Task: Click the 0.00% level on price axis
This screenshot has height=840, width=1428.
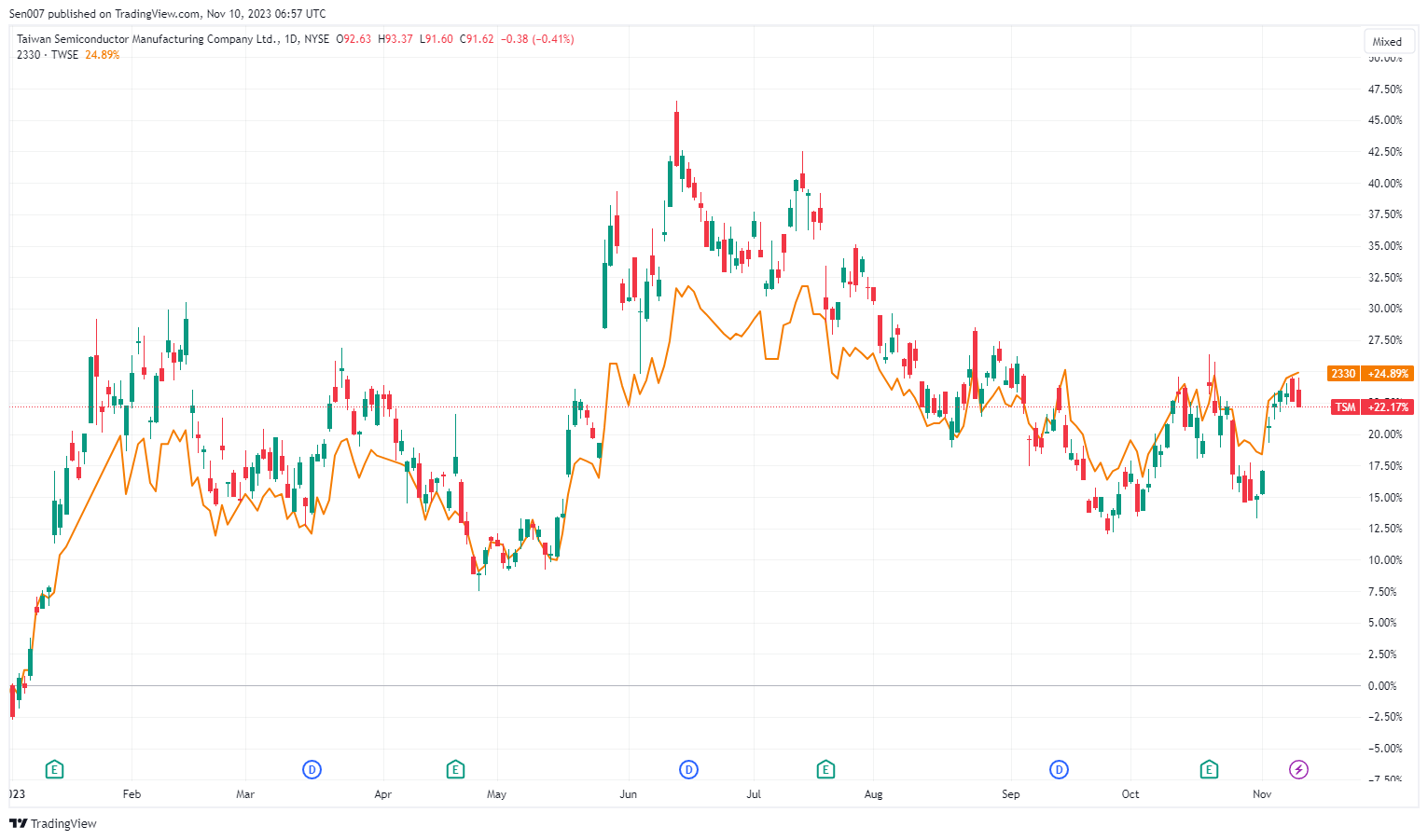Action: click(x=1382, y=686)
